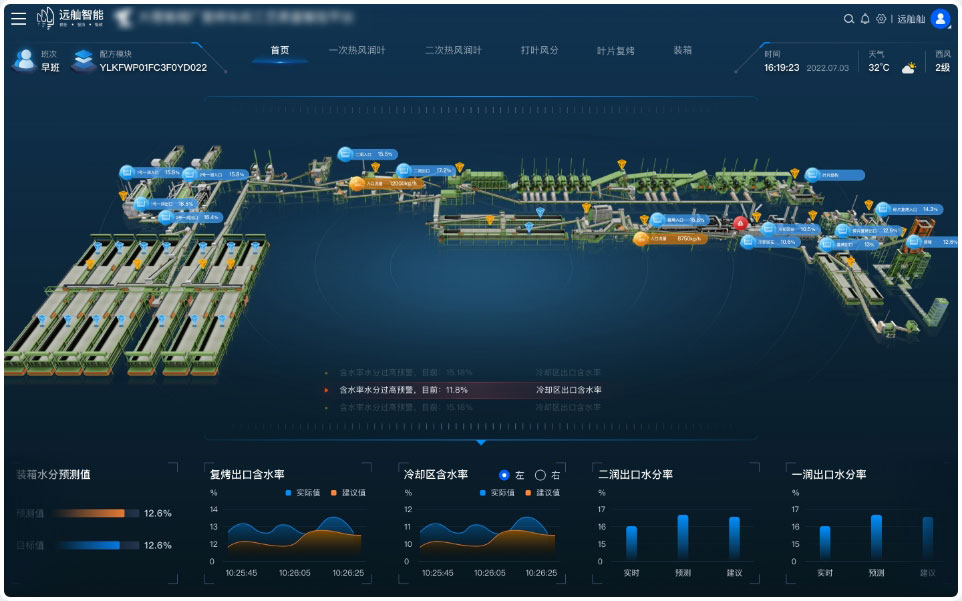The width and height of the screenshot is (962, 601).
Task: Select the orange 8760kg/h flow label
Action: pos(669,239)
